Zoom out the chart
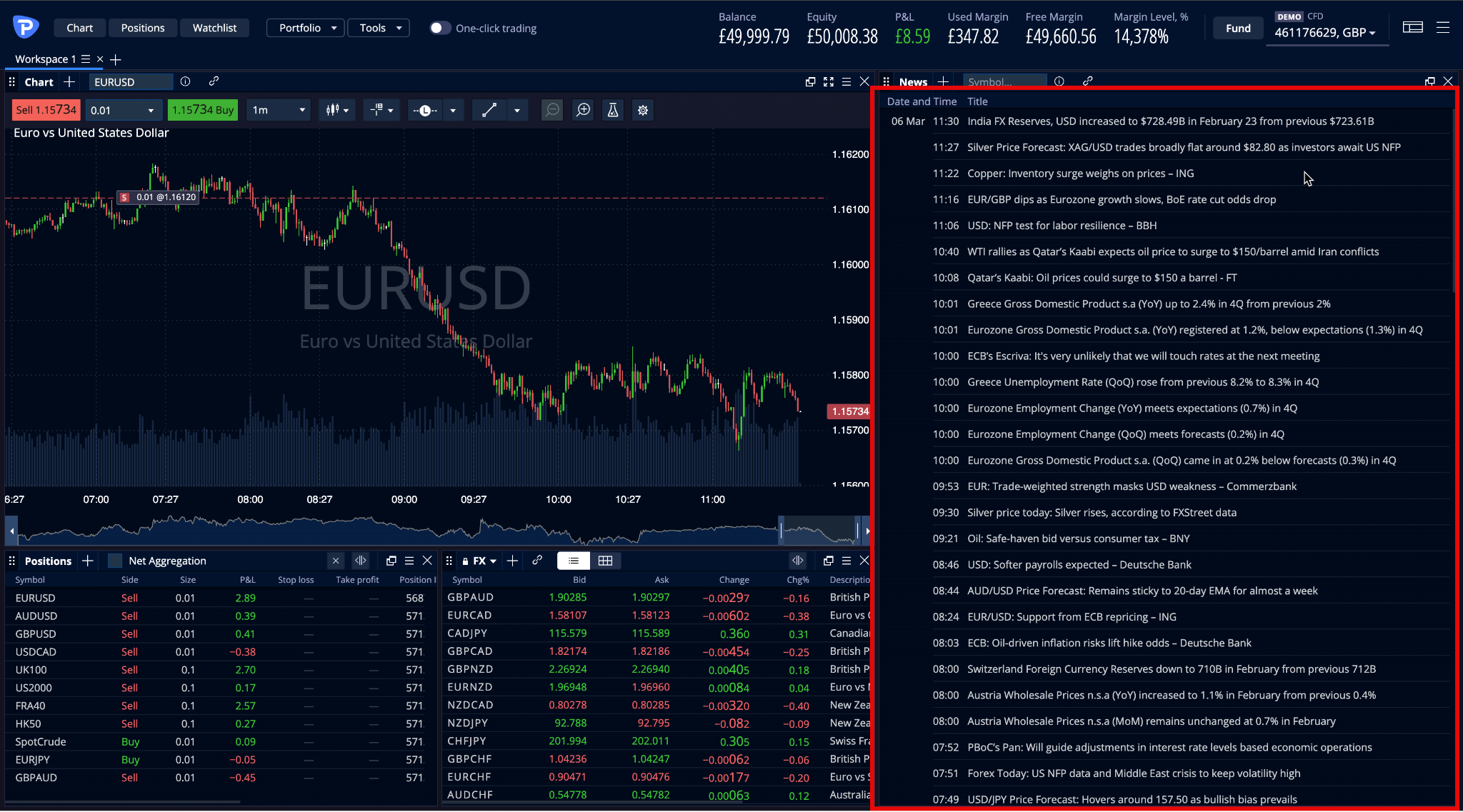Screen dimensions: 1463x812 [x=552, y=110]
